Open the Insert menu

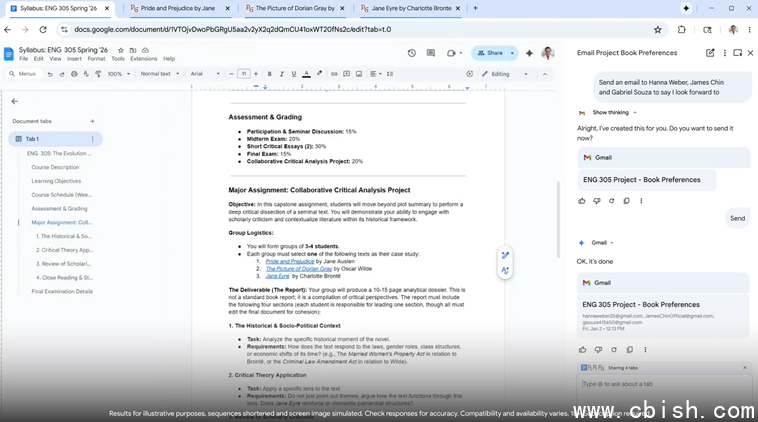pos(75,59)
